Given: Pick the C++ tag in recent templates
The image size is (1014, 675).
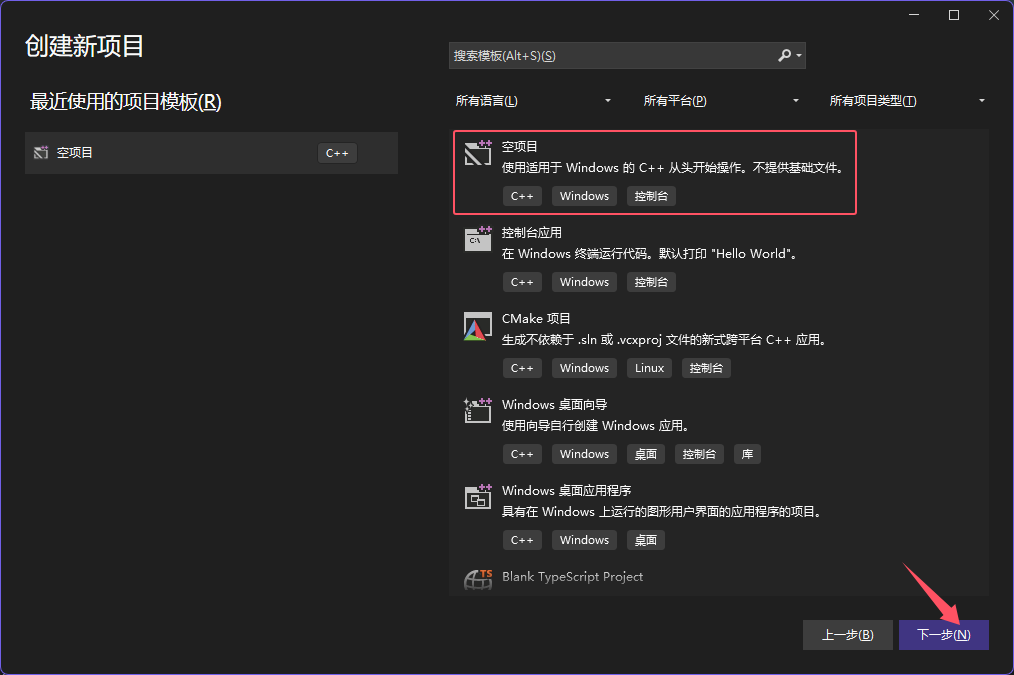Looking at the screenshot, I should pyautogui.click(x=337, y=153).
